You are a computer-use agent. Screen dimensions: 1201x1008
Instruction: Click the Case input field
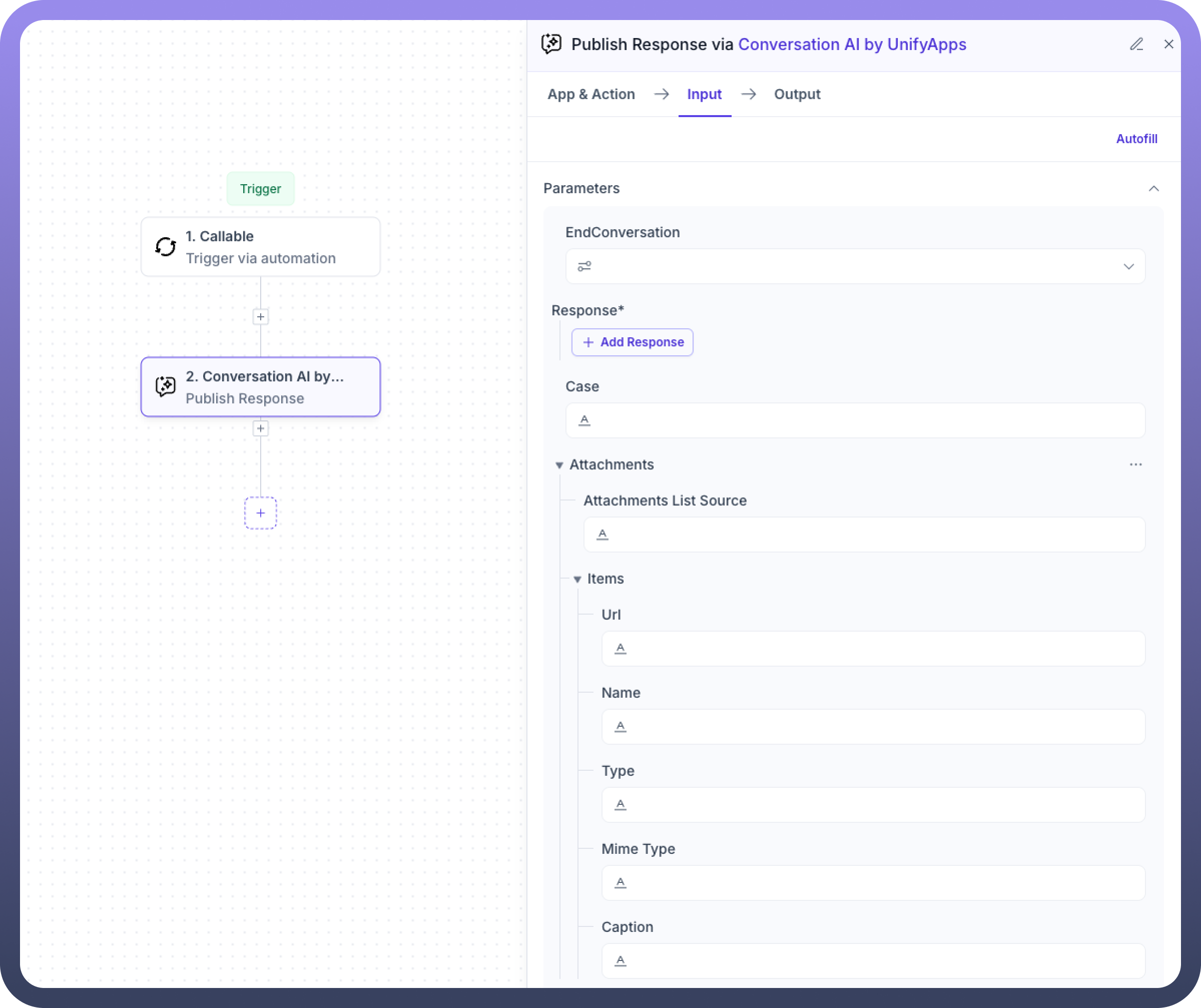855,420
